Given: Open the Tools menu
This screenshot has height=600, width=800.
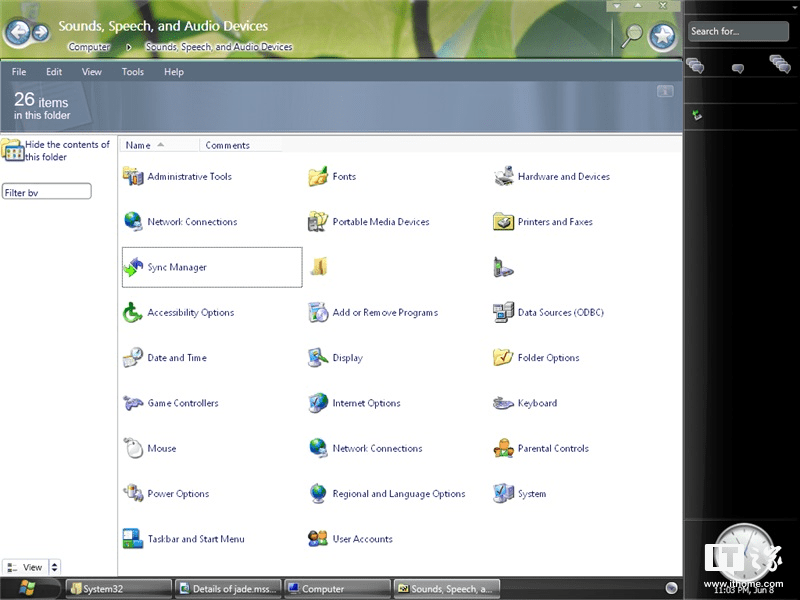Looking at the screenshot, I should [x=132, y=71].
